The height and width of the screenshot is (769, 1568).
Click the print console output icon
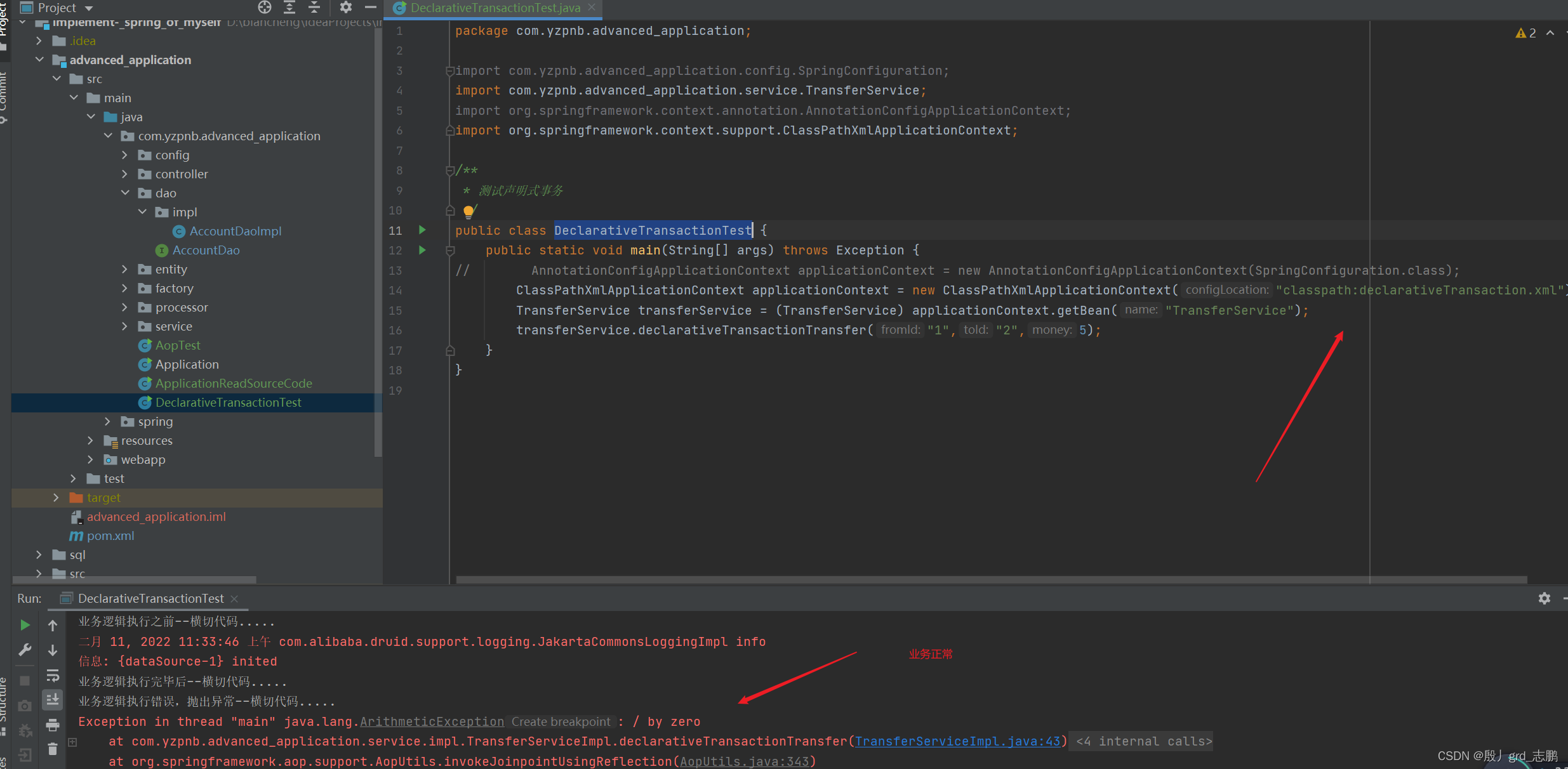pyautogui.click(x=53, y=725)
